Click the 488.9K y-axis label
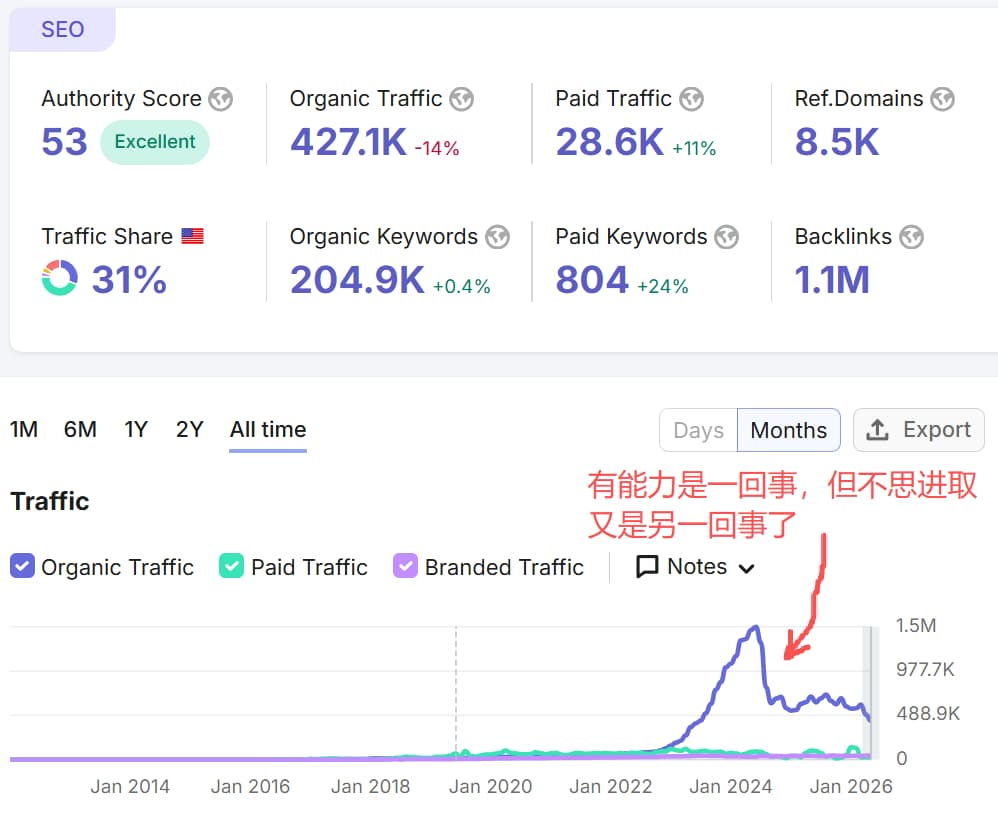The width and height of the screenshot is (998, 815). tap(928, 714)
